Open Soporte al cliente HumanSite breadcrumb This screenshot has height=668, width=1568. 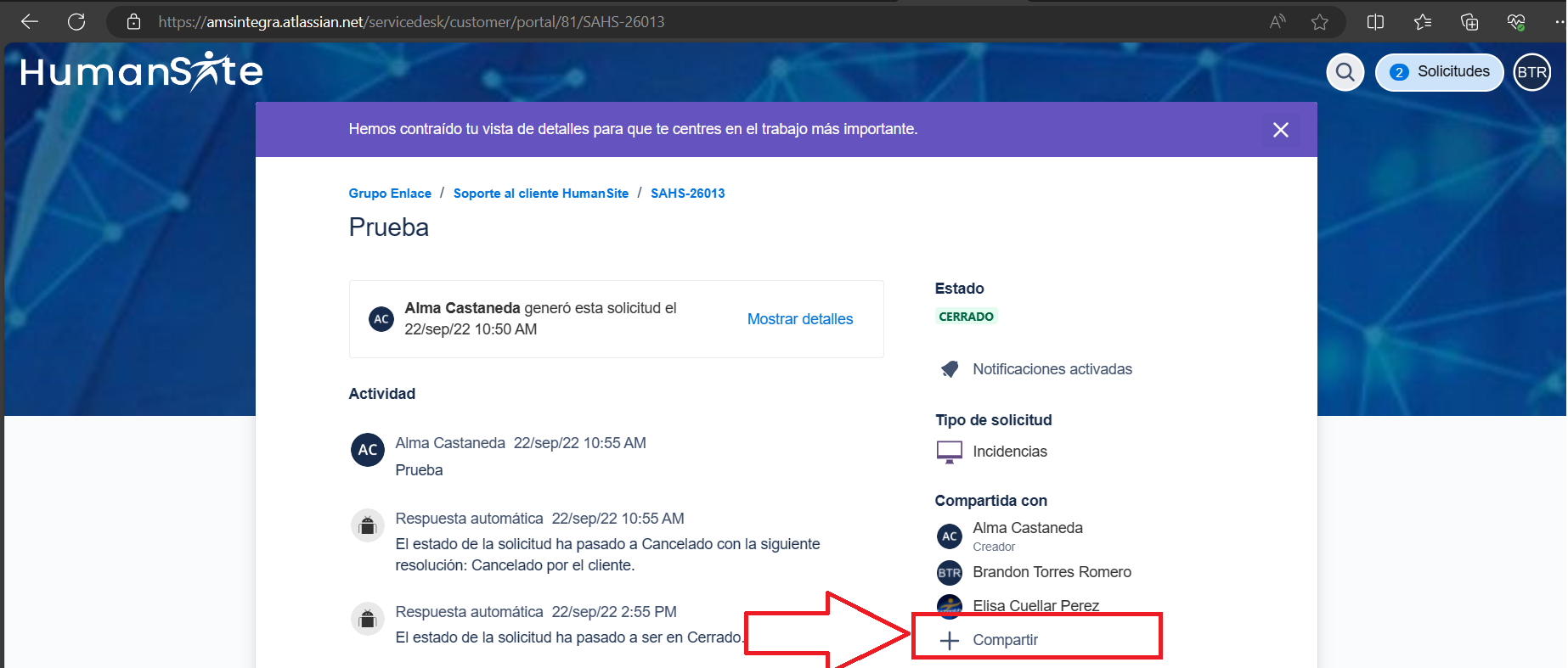[x=541, y=194]
